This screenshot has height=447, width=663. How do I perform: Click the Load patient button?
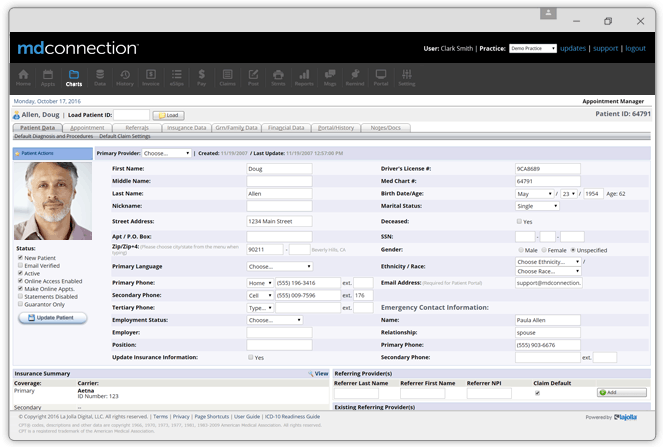tap(168, 115)
